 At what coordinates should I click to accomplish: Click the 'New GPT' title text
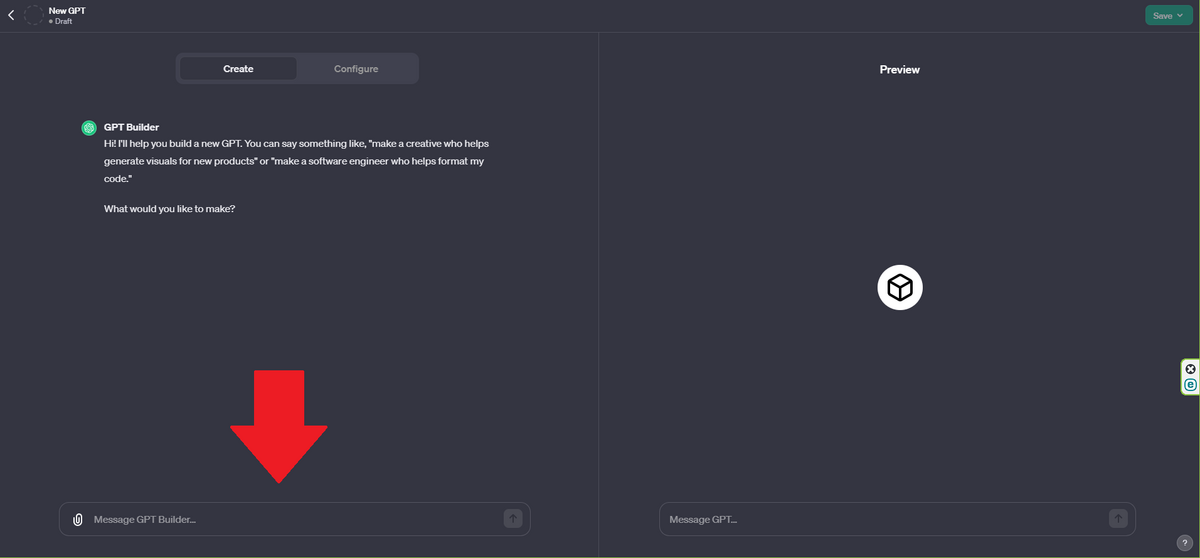[x=67, y=10]
